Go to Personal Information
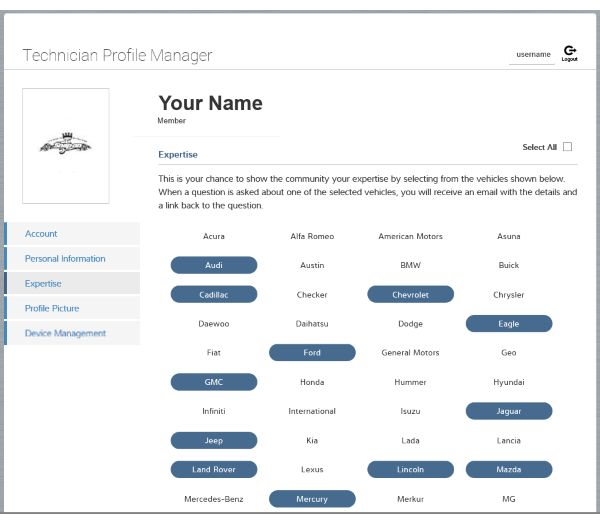600x524 pixels. 72,259
